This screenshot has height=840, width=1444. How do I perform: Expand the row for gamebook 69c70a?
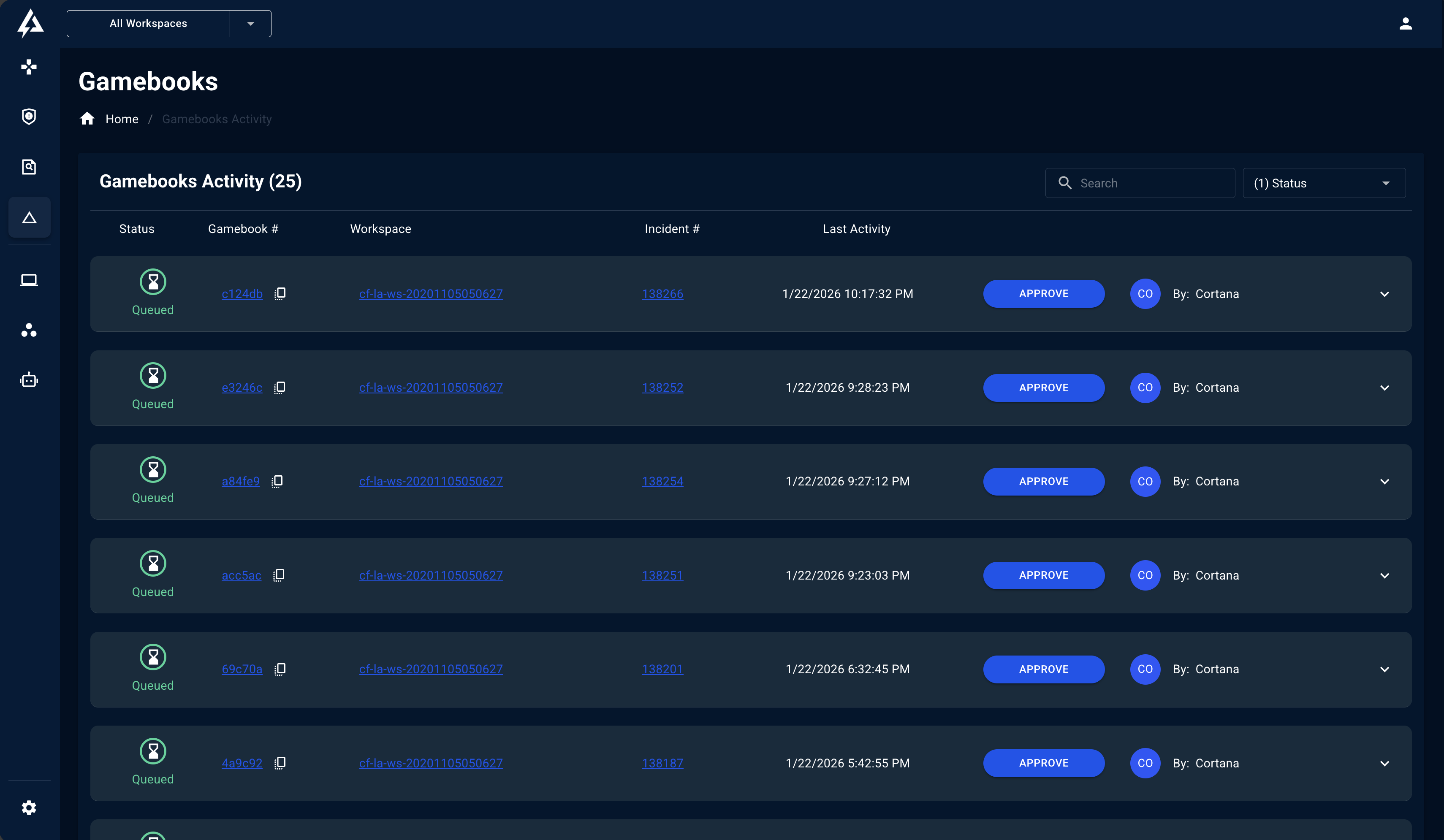coord(1384,669)
